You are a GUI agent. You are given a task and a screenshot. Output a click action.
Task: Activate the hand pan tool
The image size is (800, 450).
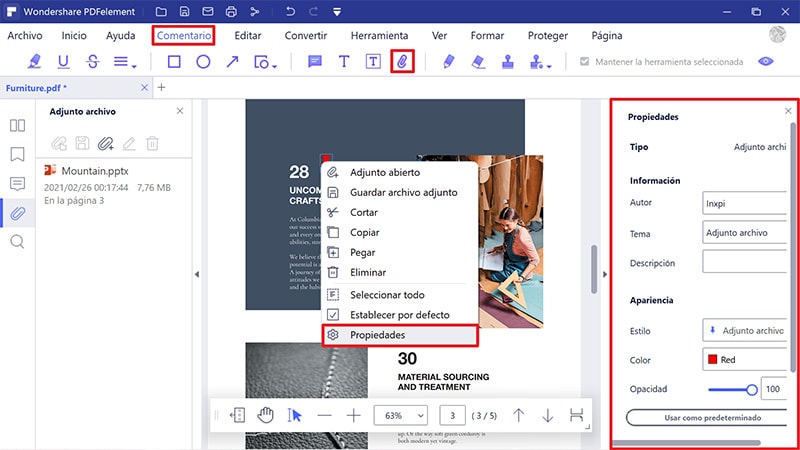pos(266,415)
